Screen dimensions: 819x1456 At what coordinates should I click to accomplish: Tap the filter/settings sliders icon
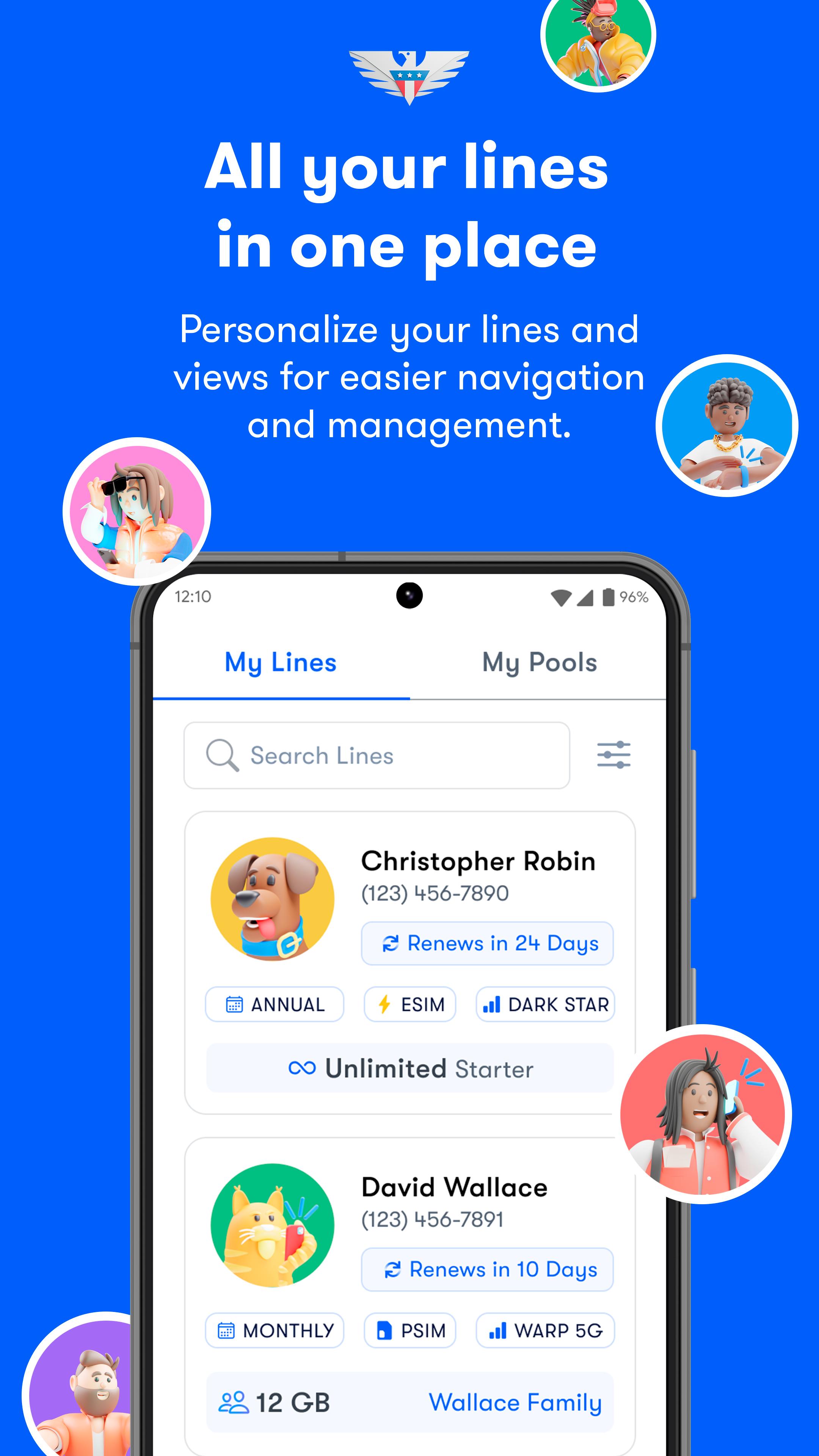(614, 755)
